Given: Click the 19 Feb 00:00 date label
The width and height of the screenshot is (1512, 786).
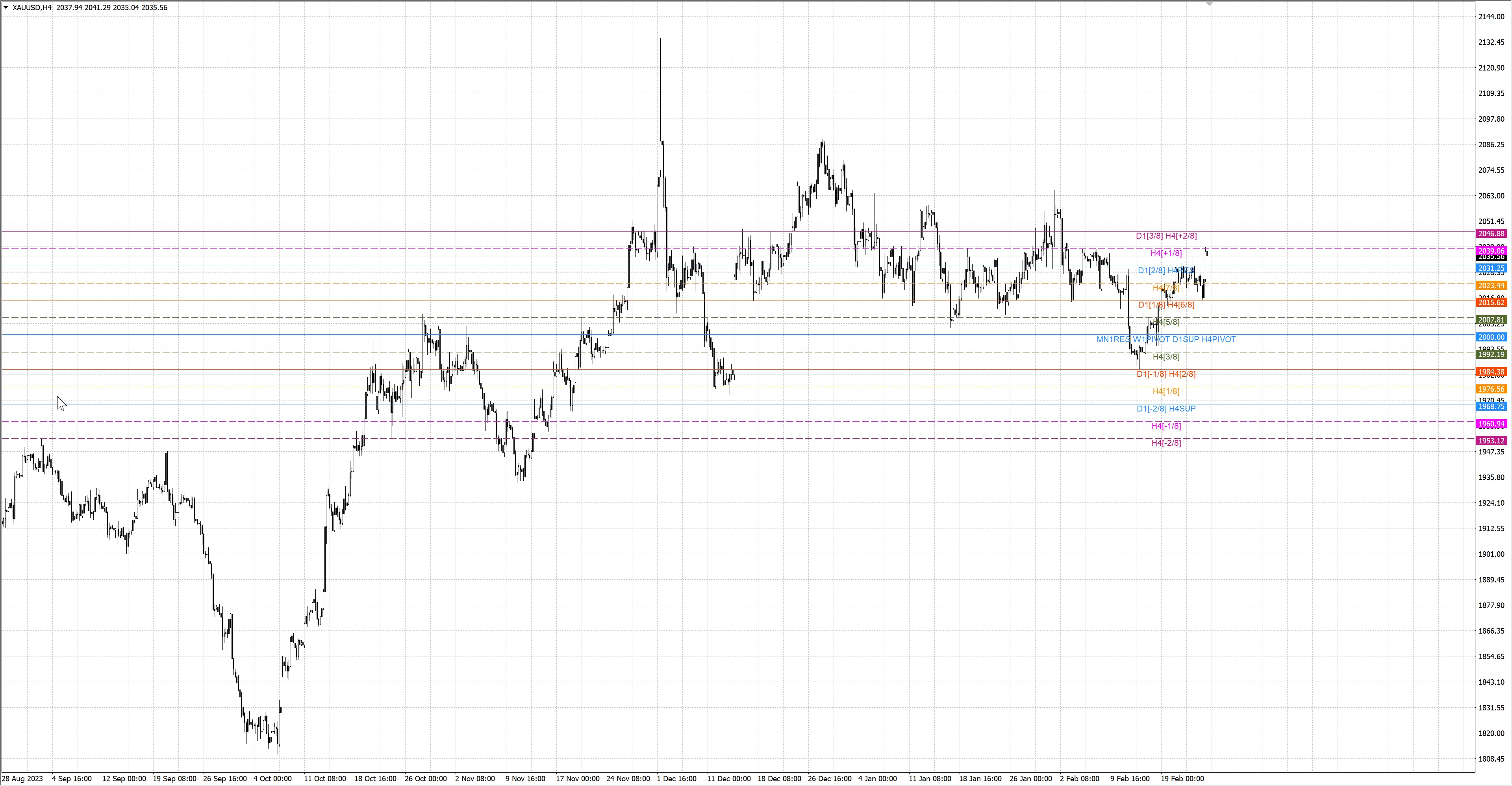Looking at the screenshot, I should click(x=1182, y=779).
